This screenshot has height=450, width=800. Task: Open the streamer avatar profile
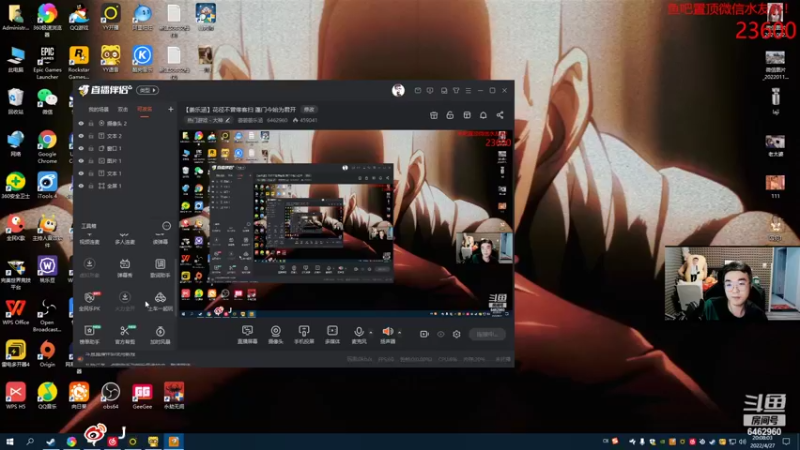(398, 90)
